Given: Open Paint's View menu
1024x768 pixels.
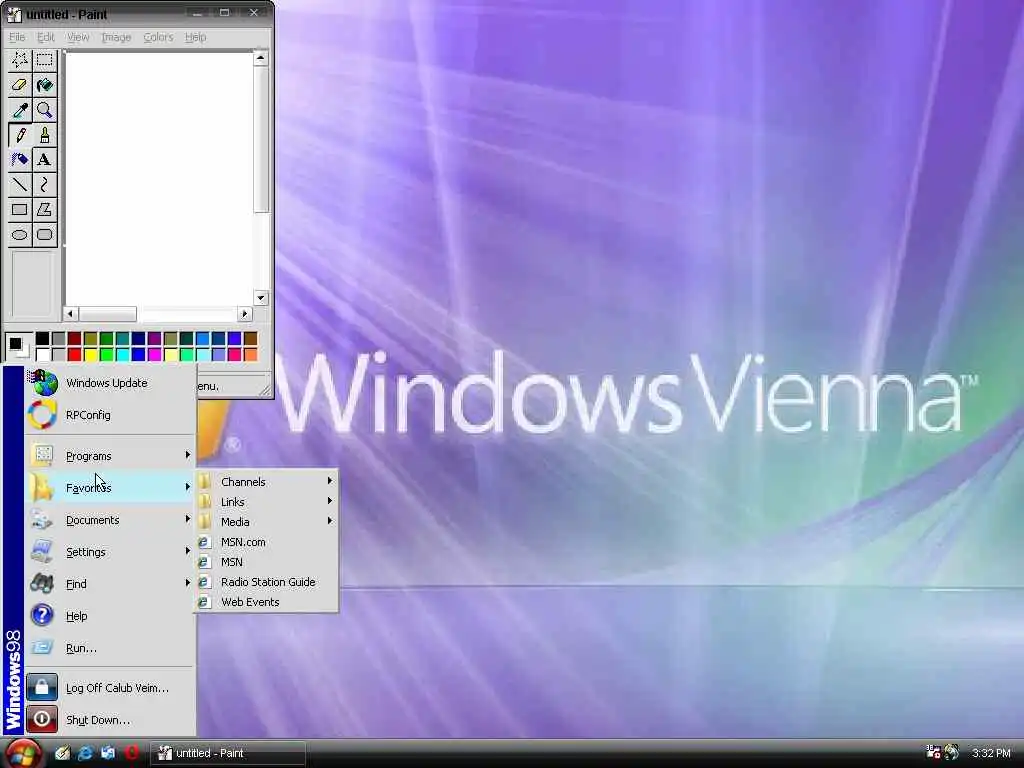Looking at the screenshot, I should (x=78, y=37).
